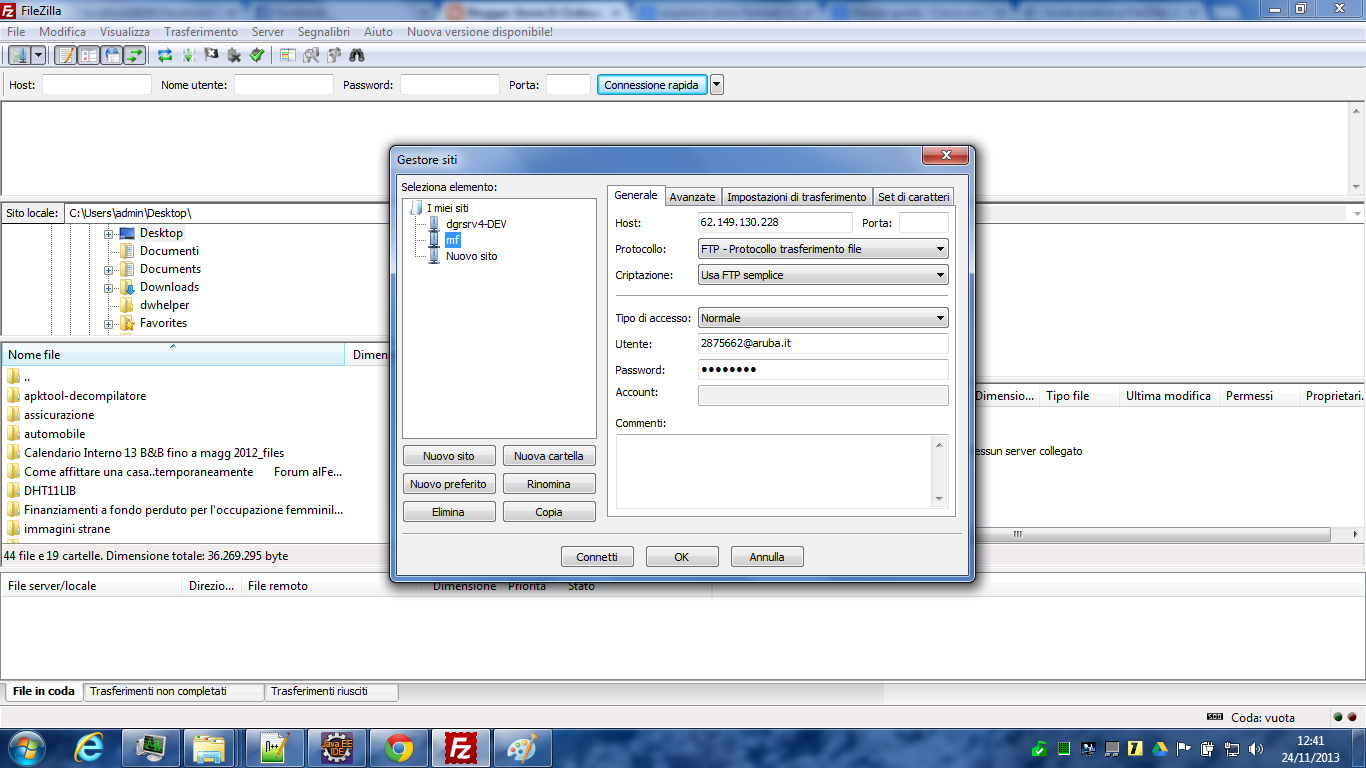
Task: Click the message log vertical scrollbar
Action: (x=1357, y=149)
